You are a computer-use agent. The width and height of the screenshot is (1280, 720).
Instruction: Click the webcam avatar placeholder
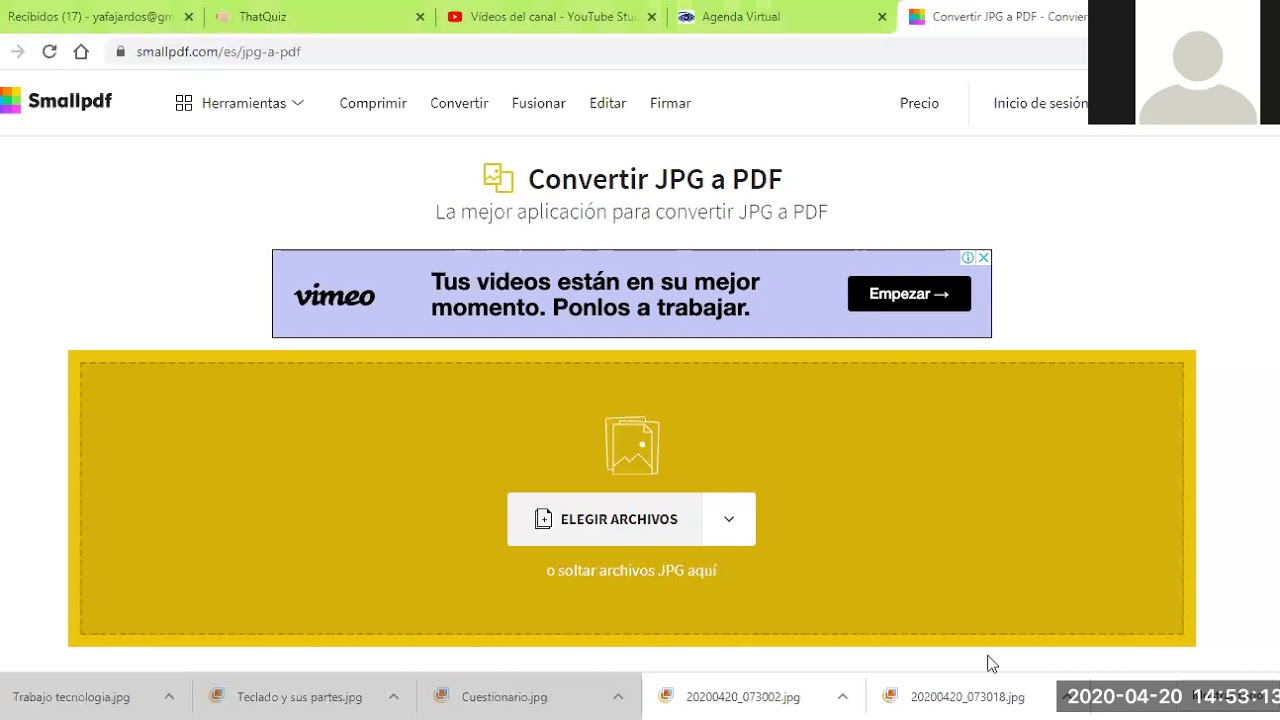click(x=1198, y=75)
